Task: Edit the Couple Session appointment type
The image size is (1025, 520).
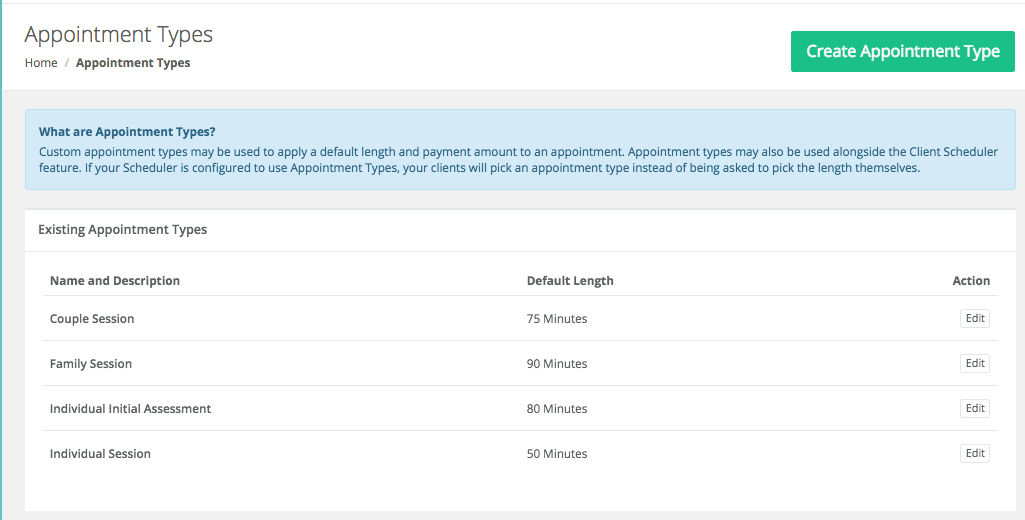Action: [x=975, y=319]
